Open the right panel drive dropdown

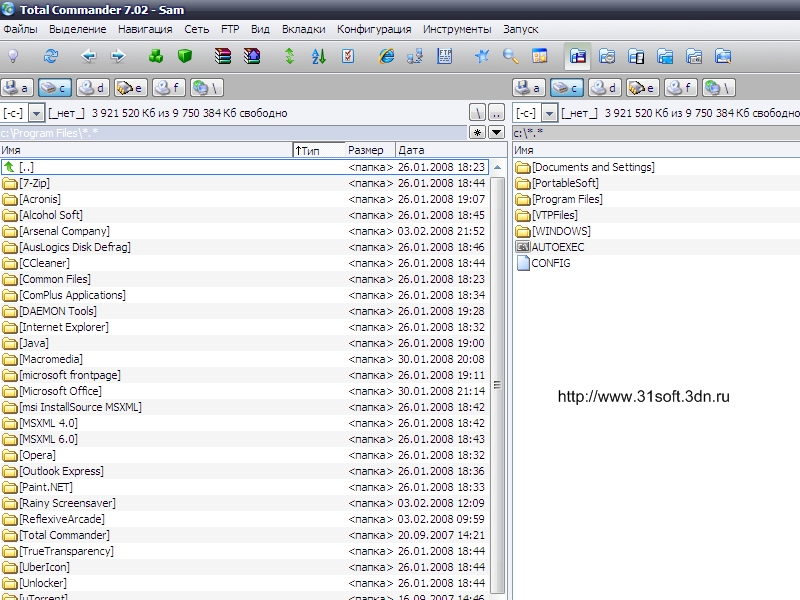tap(549, 113)
